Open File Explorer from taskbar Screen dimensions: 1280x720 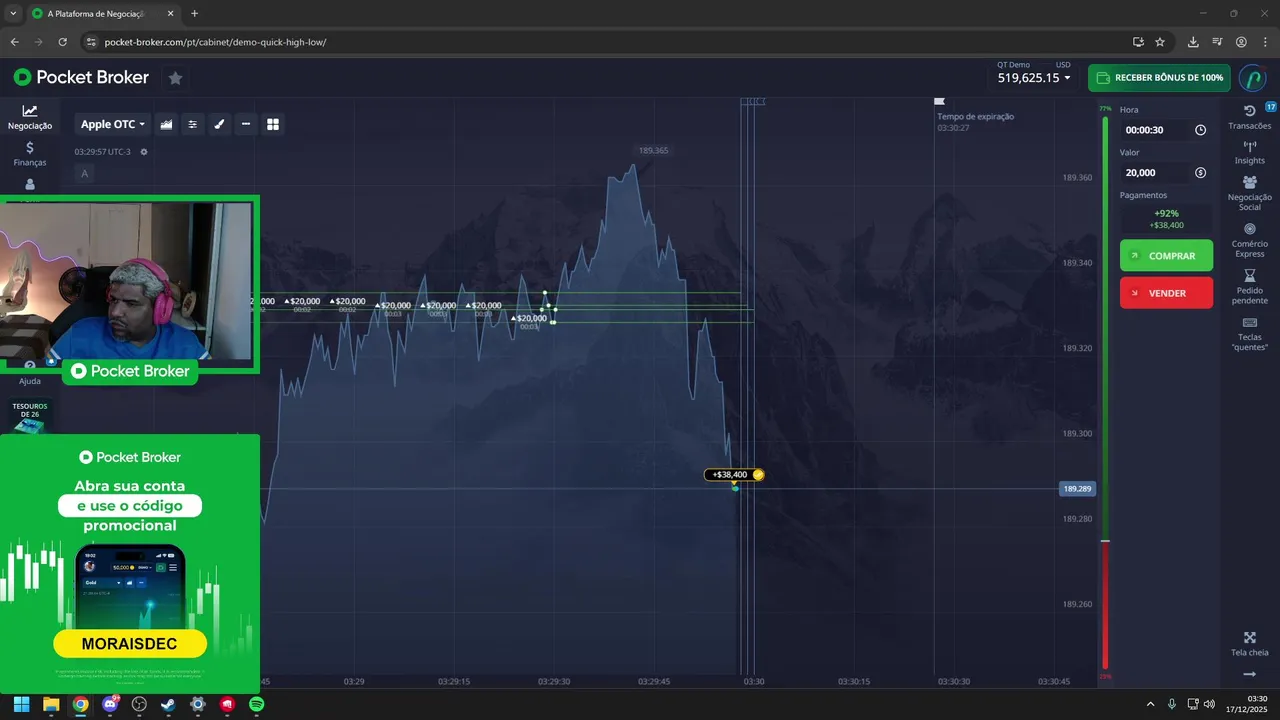pyautogui.click(x=51, y=704)
